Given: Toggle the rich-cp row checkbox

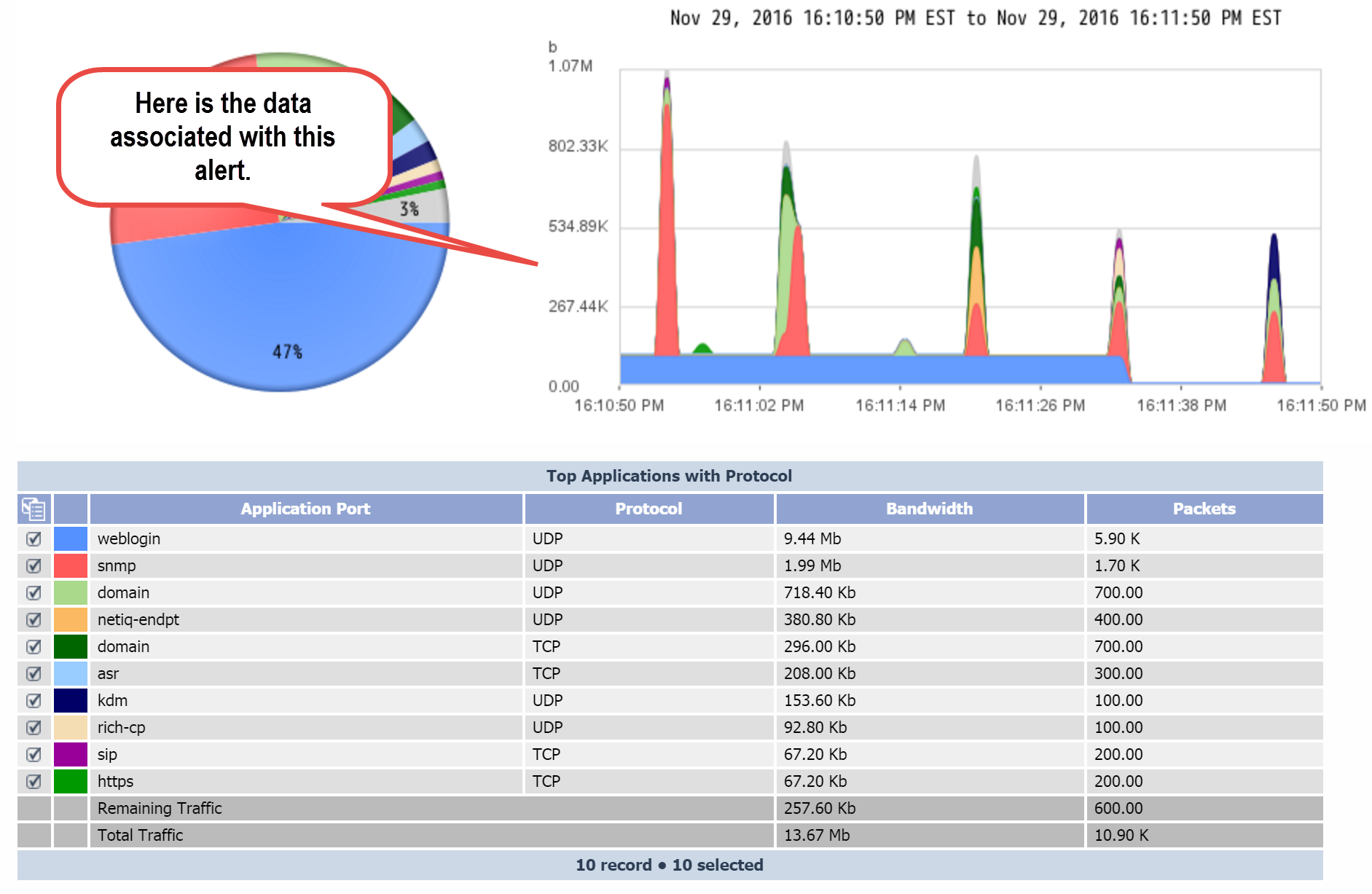Looking at the screenshot, I should 34,727.
